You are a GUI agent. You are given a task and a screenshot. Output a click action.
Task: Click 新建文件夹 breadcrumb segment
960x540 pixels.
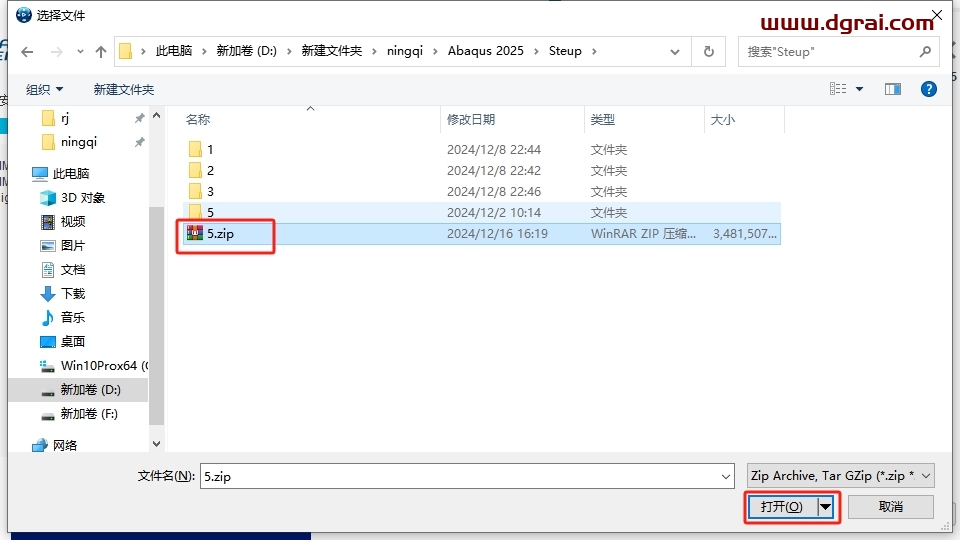tap(332, 51)
